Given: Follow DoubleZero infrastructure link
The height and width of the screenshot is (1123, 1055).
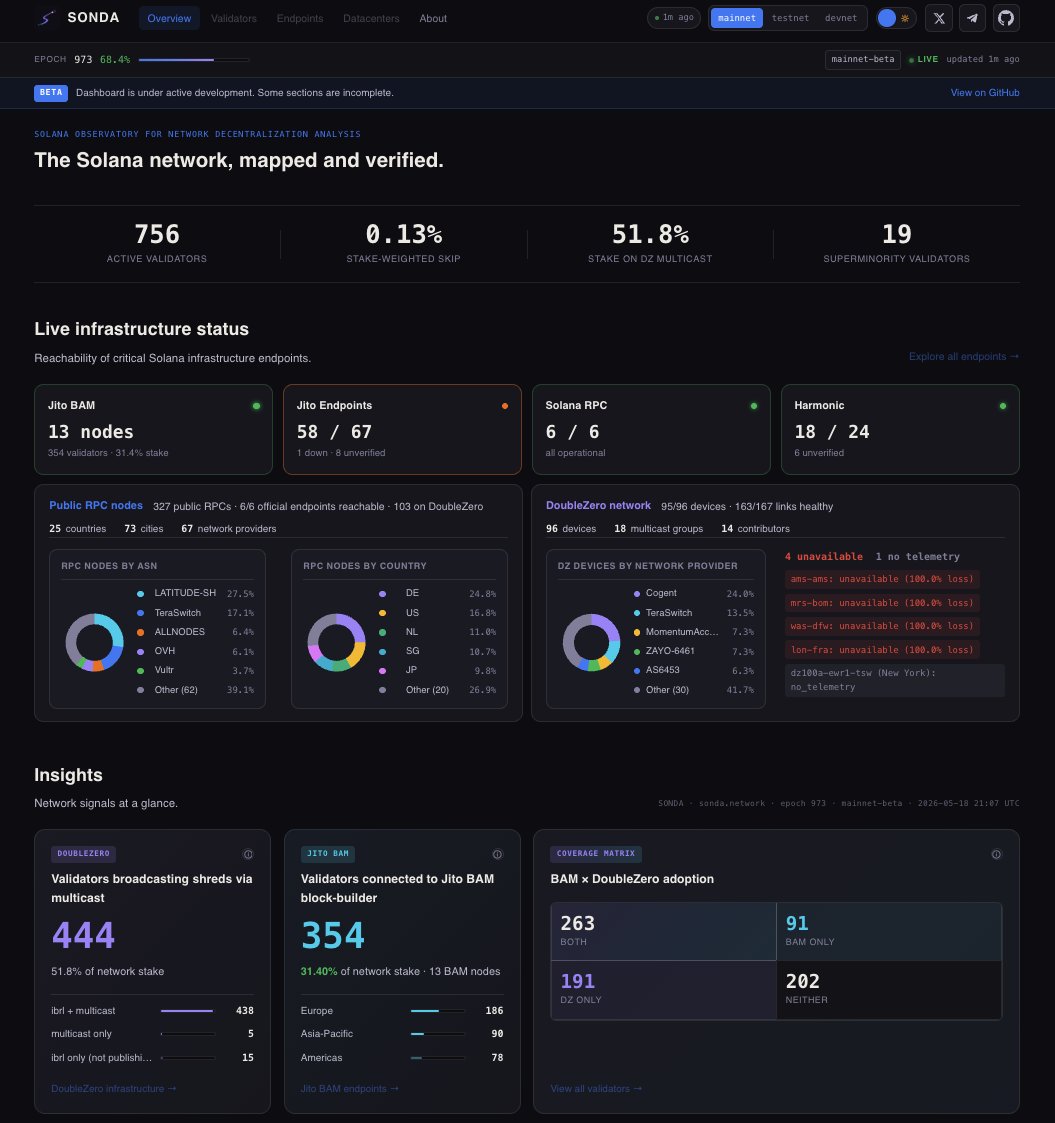Looking at the screenshot, I should 114,1088.
